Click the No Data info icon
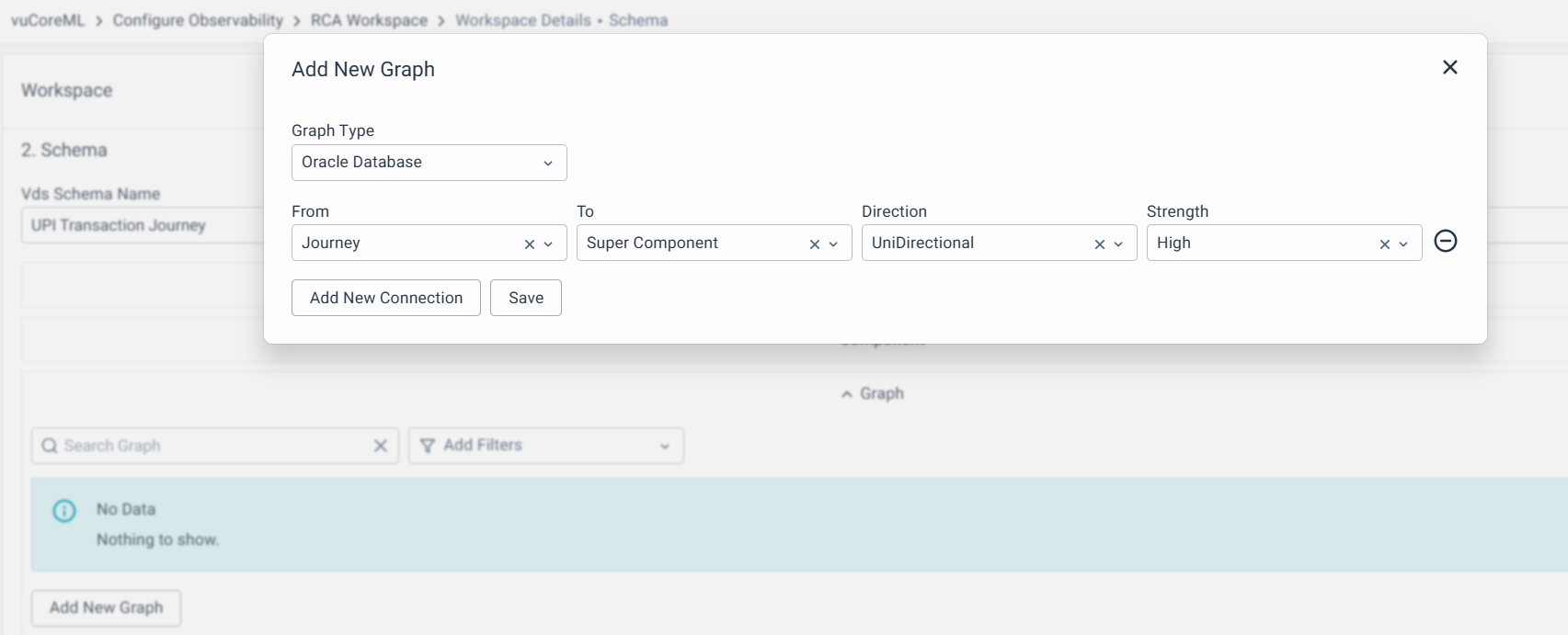This screenshot has width=1568, height=635. point(64,511)
